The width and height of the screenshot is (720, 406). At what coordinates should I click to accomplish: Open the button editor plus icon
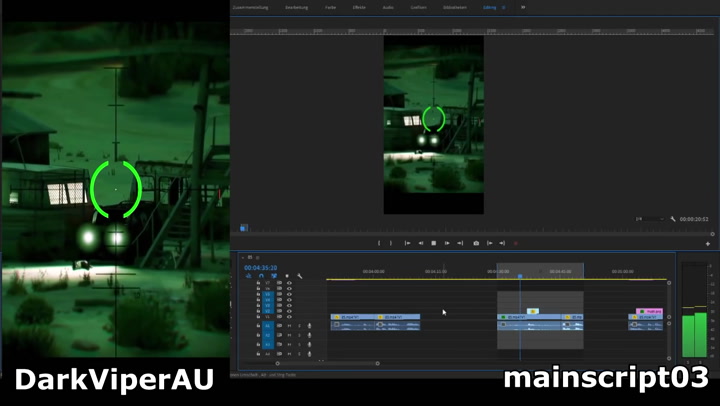pyautogui.click(x=708, y=244)
